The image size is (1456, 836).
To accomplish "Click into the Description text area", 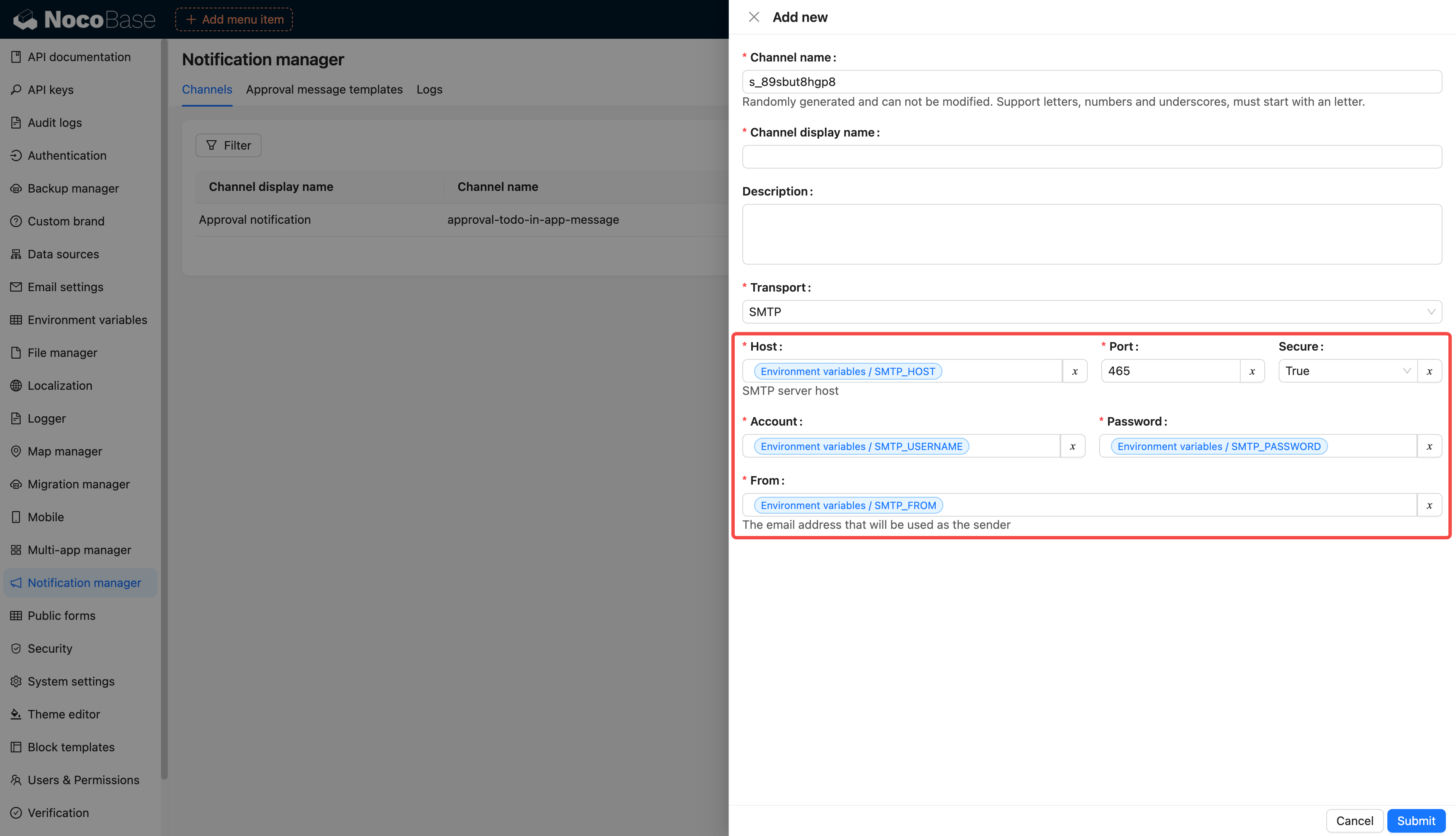I will (x=1091, y=234).
